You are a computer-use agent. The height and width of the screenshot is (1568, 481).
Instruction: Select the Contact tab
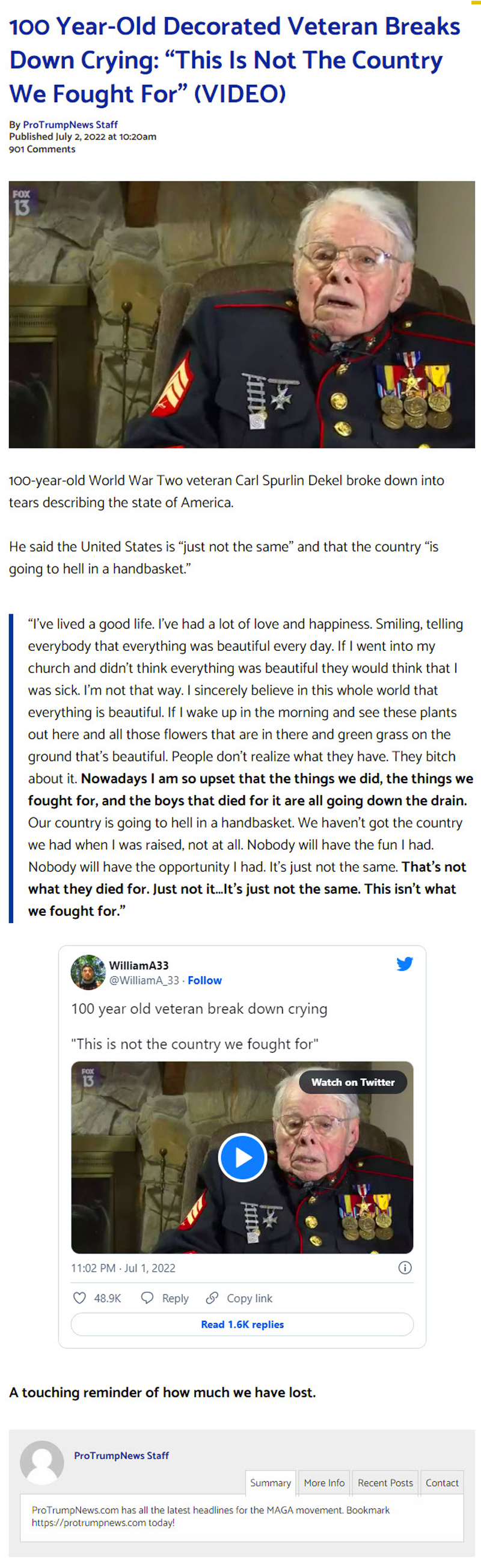pyautogui.click(x=442, y=1482)
